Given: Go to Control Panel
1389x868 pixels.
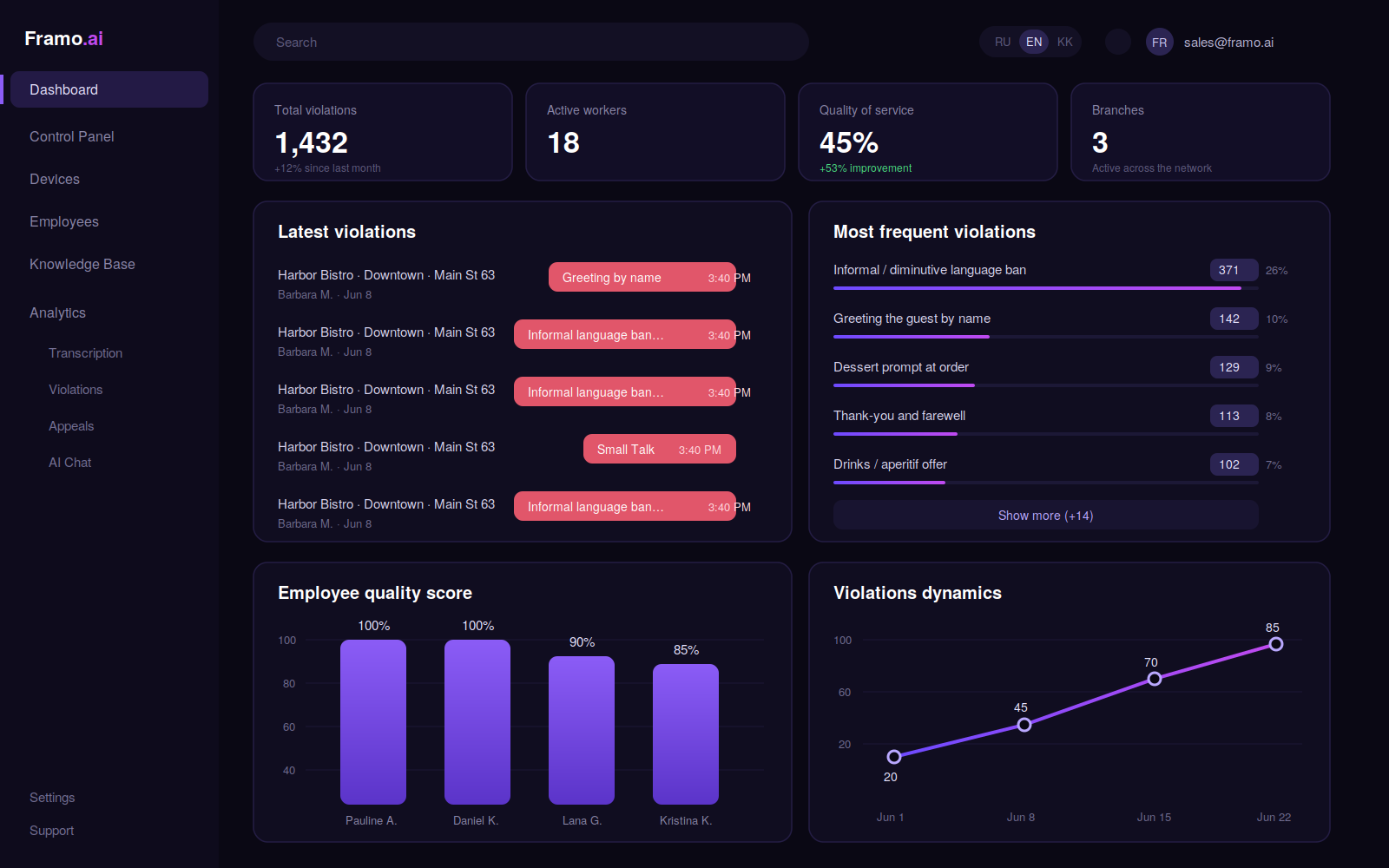Looking at the screenshot, I should click(x=72, y=136).
